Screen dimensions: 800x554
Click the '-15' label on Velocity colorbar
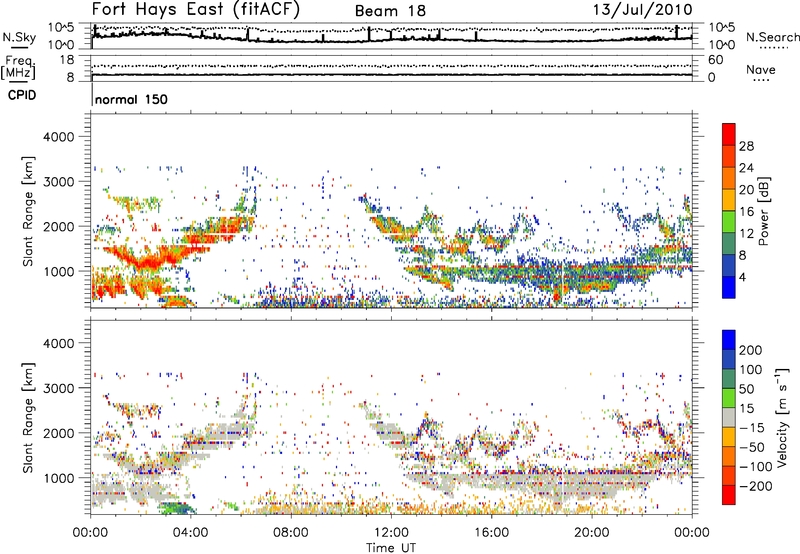752,428
